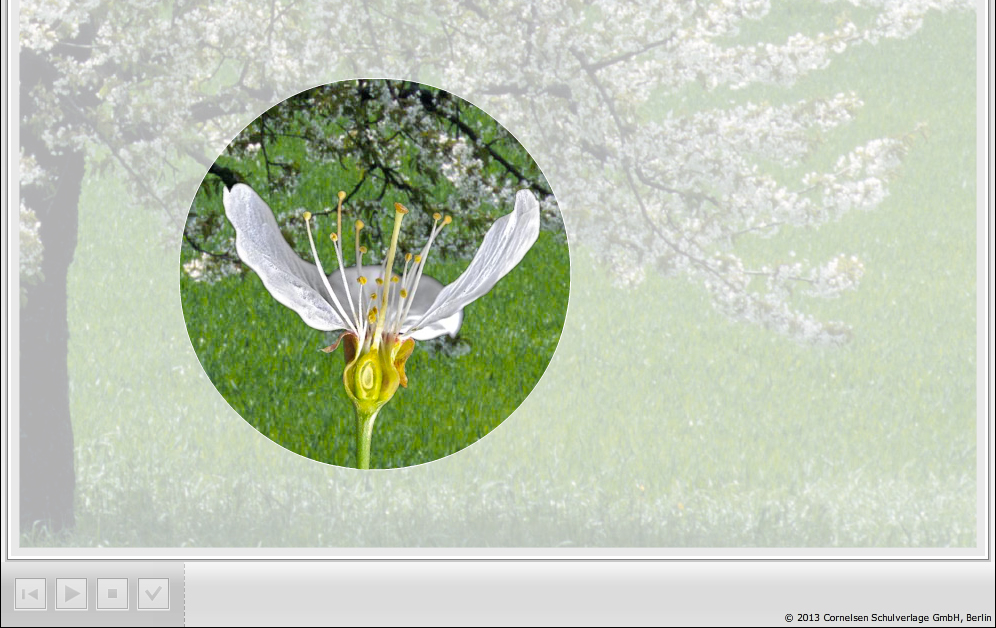
Task: Click the skip-to-start playback button
Action: [30, 594]
